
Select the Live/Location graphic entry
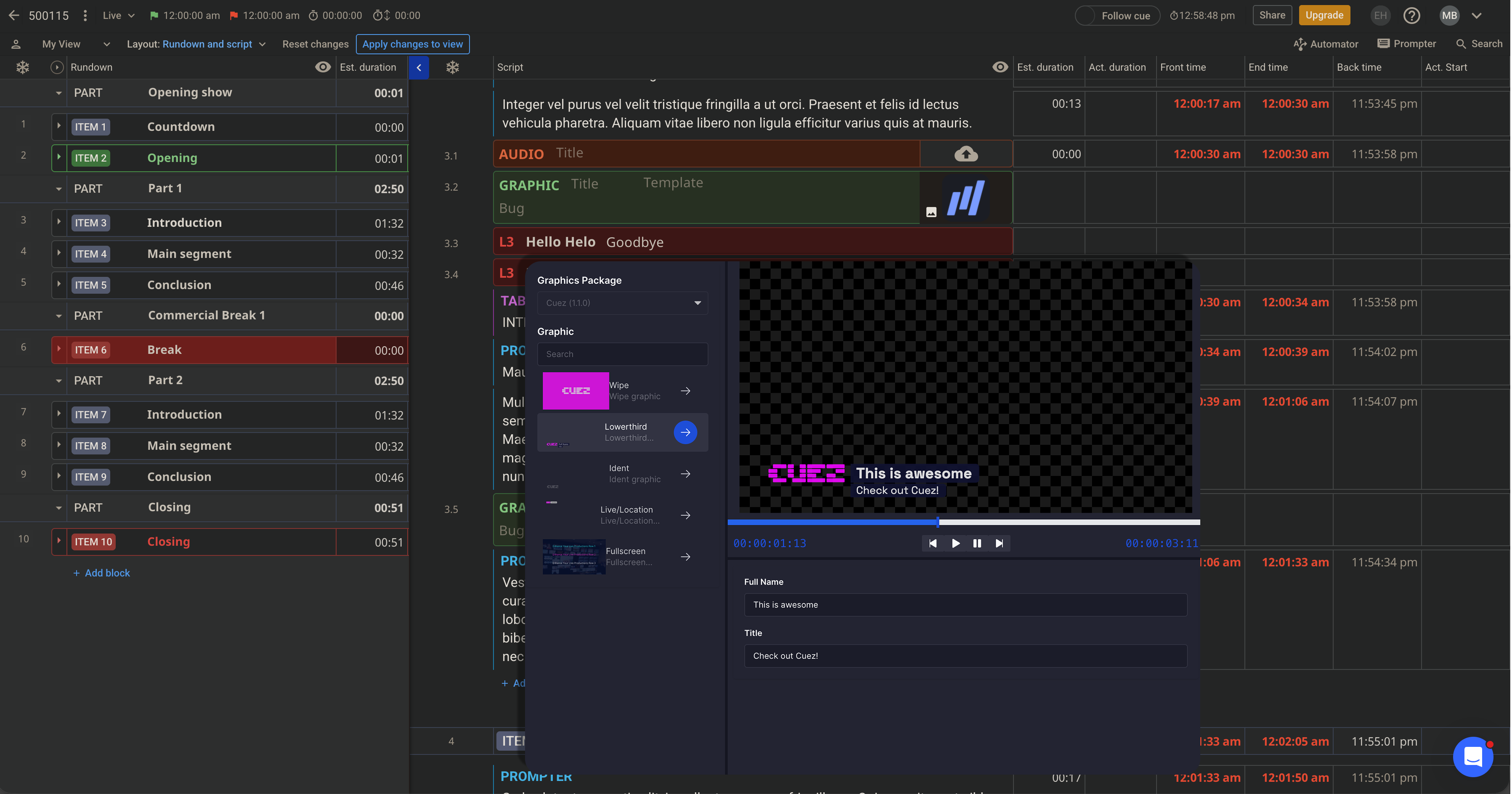(x=623, y=515)
